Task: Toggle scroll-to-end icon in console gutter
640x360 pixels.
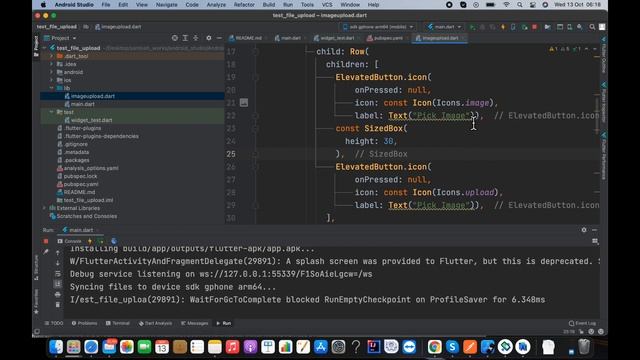Action: click(x=58, y=284)
